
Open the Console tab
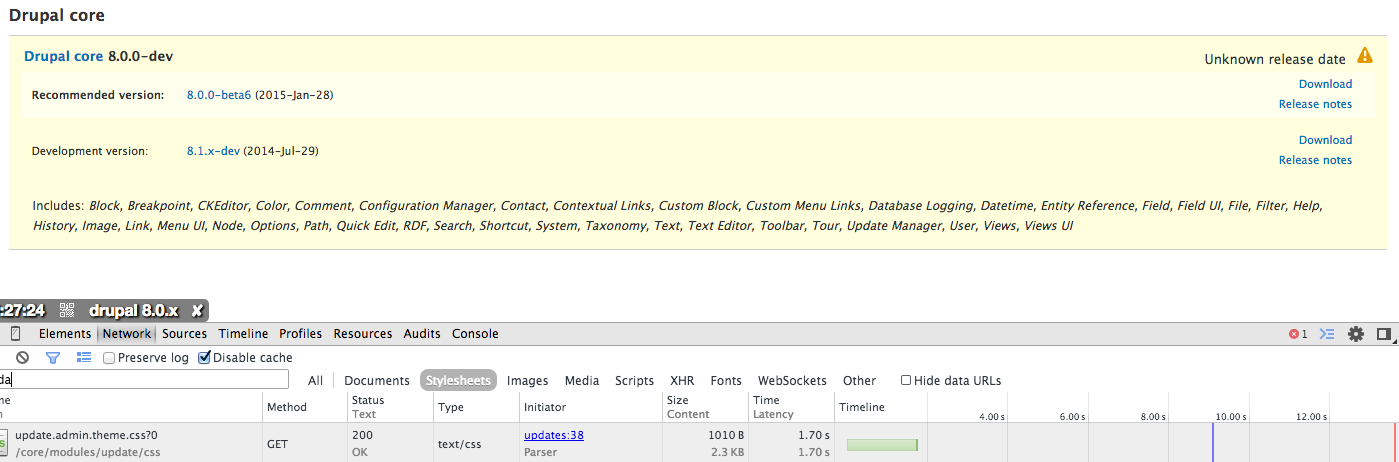click(475, 334)
